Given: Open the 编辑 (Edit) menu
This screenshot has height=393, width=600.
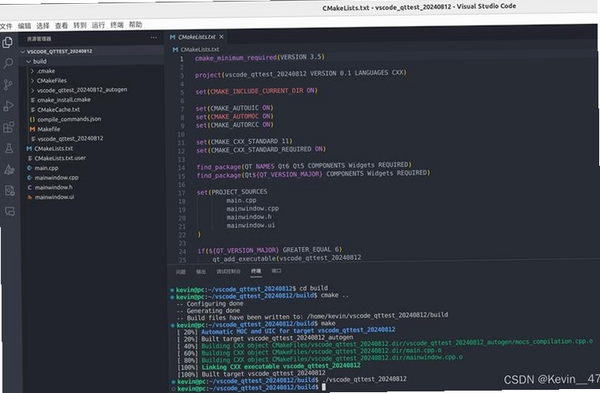Looking at the screenshot, I should point(24,26).
